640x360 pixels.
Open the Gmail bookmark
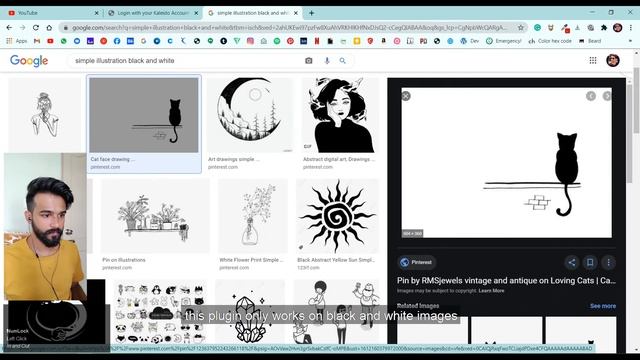37,41
